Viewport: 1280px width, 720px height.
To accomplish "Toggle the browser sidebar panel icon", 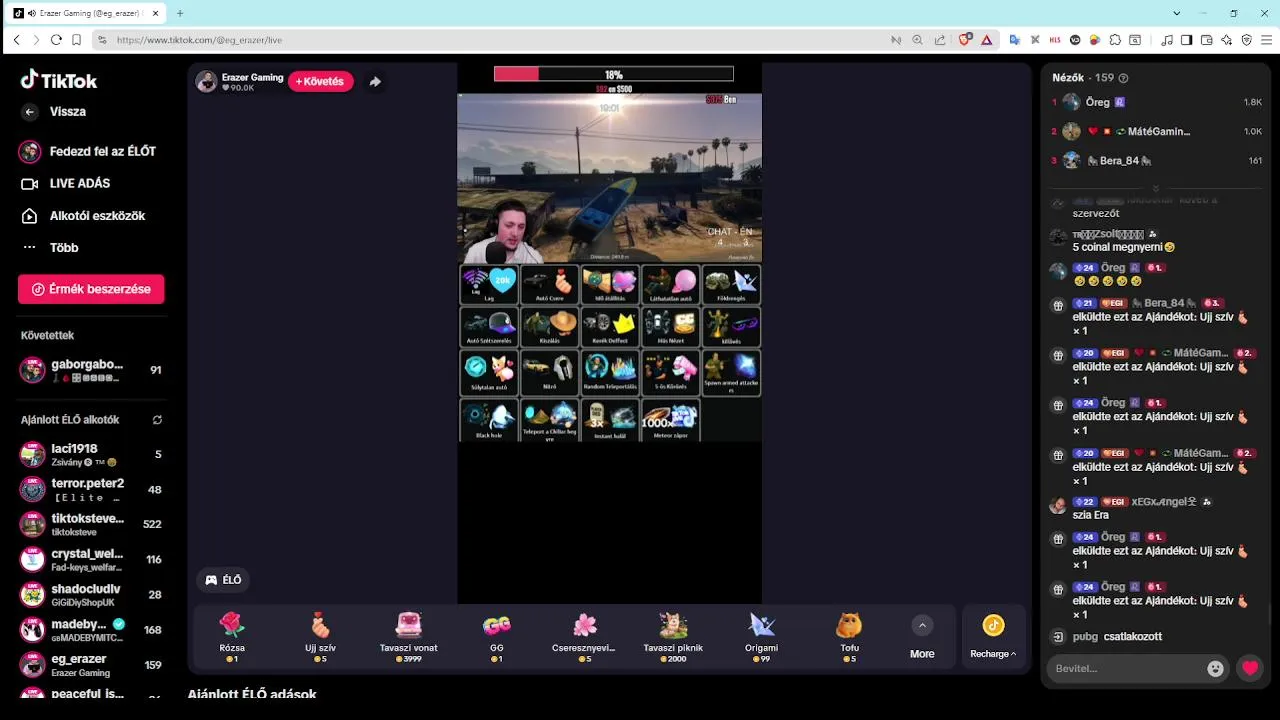I will click(1186, 40).
